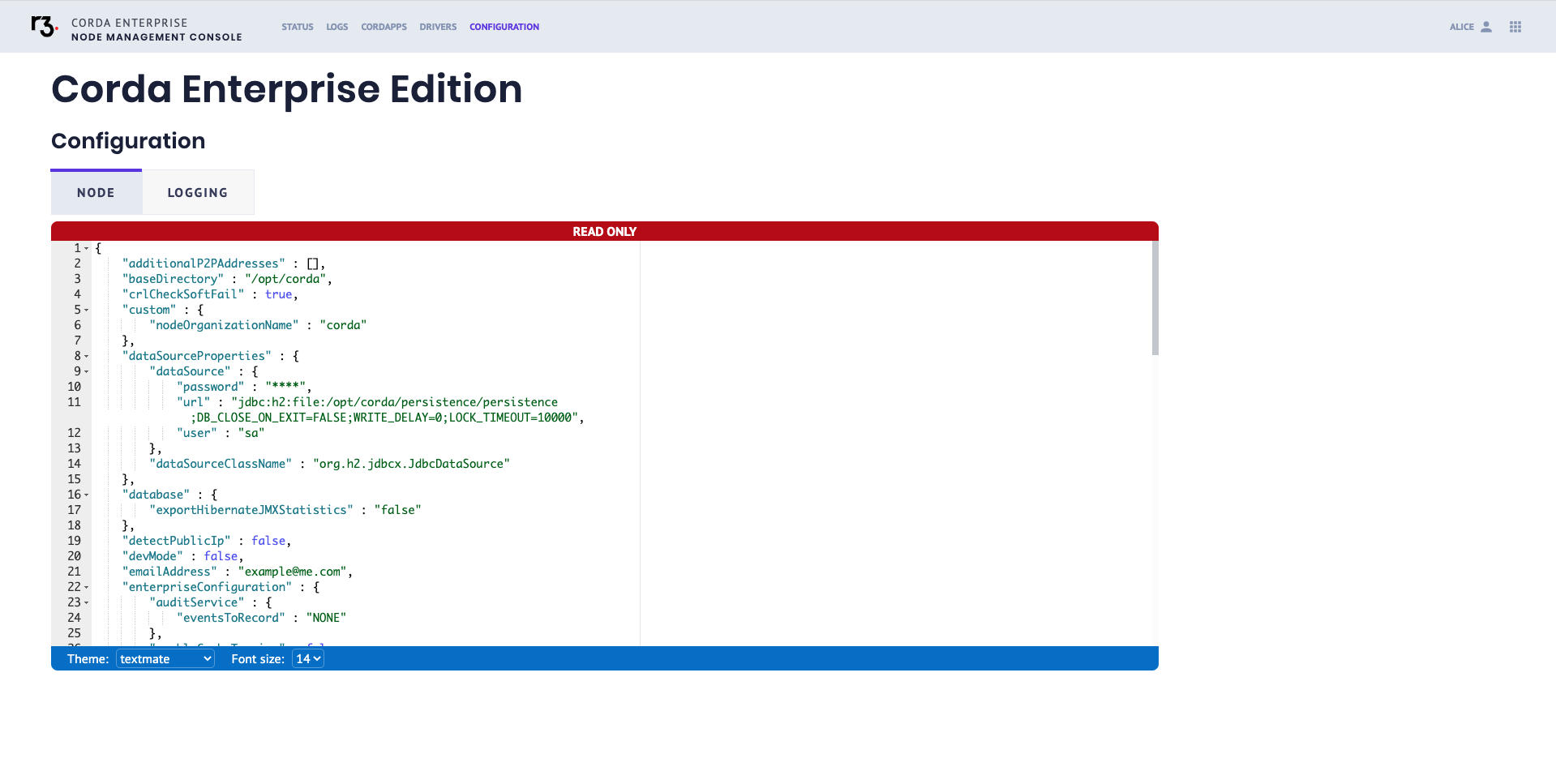
Task: Collapse enterpriseConfiguration fold at line 22
Action: coord(87,587)
